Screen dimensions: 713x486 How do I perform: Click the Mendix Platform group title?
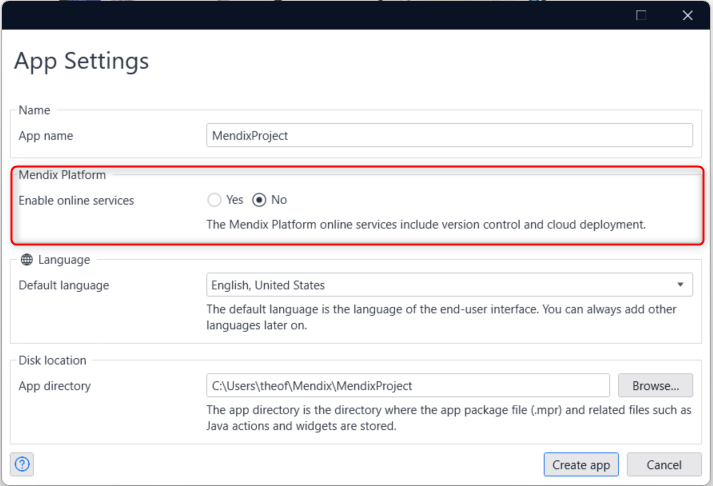click(x=62, y=175)
